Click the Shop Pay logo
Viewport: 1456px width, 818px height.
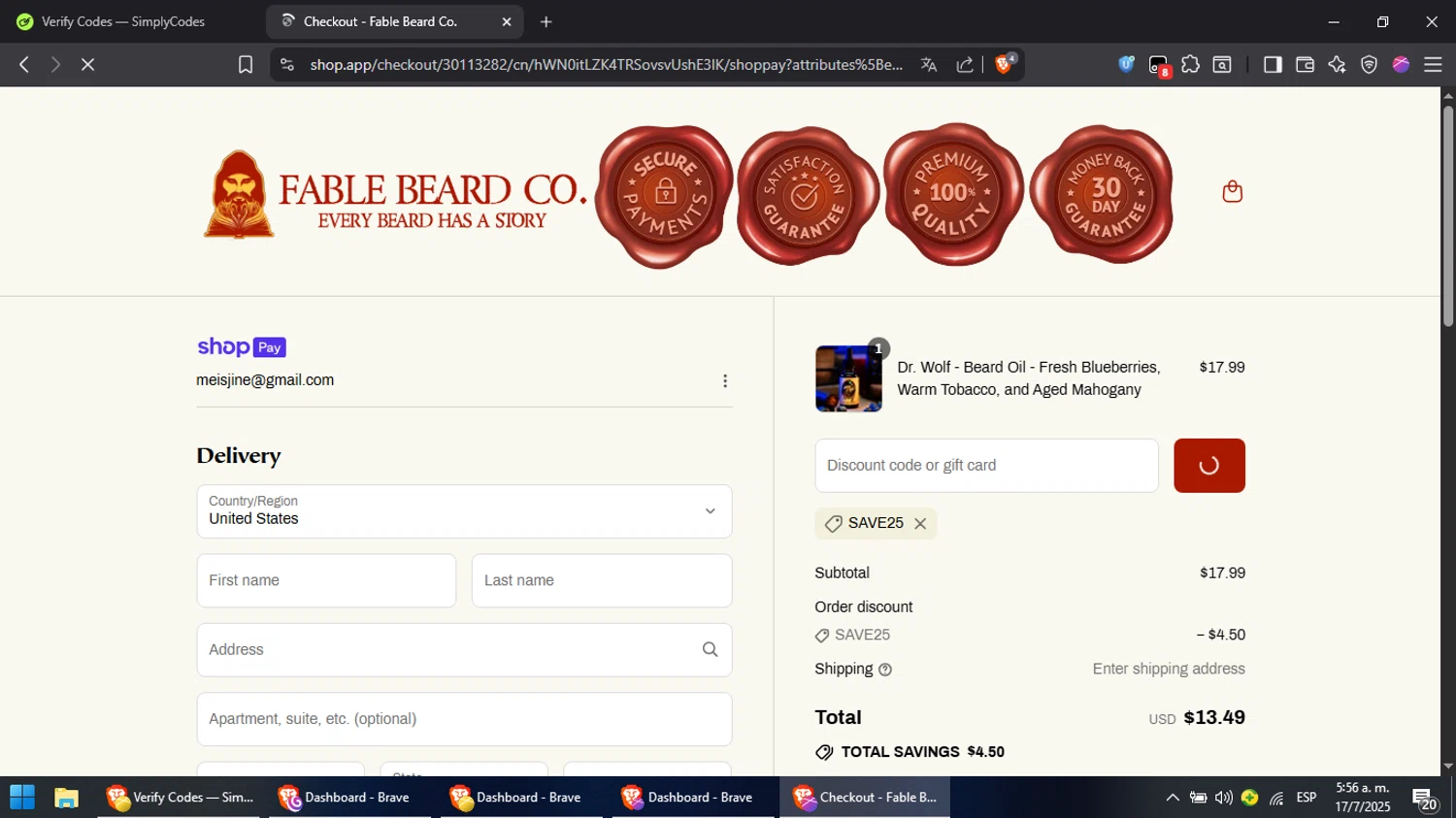(x=242, y=347)
